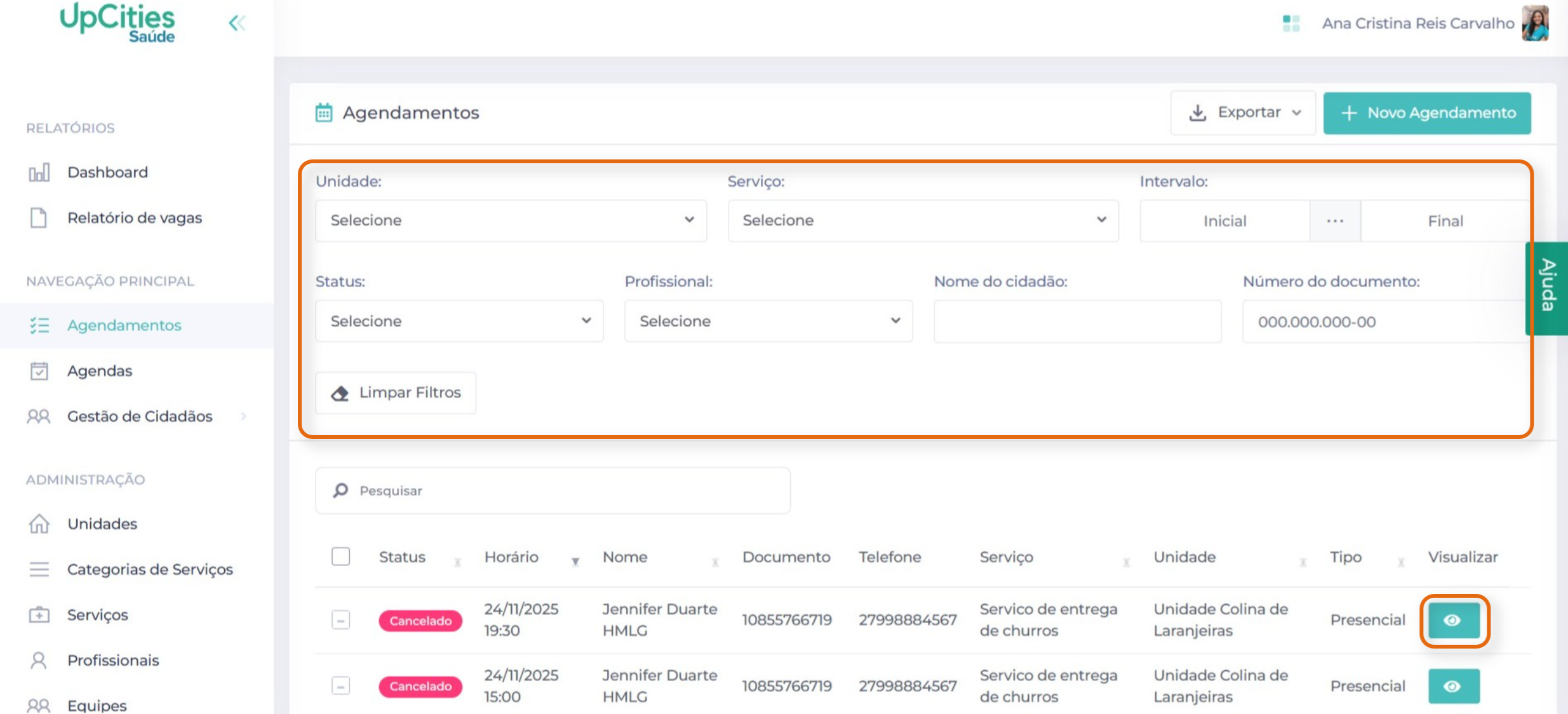The height and width of the screenshot is (714, 1568).
Task: Click the Pesquisar search field
Action: pos(553,490)
